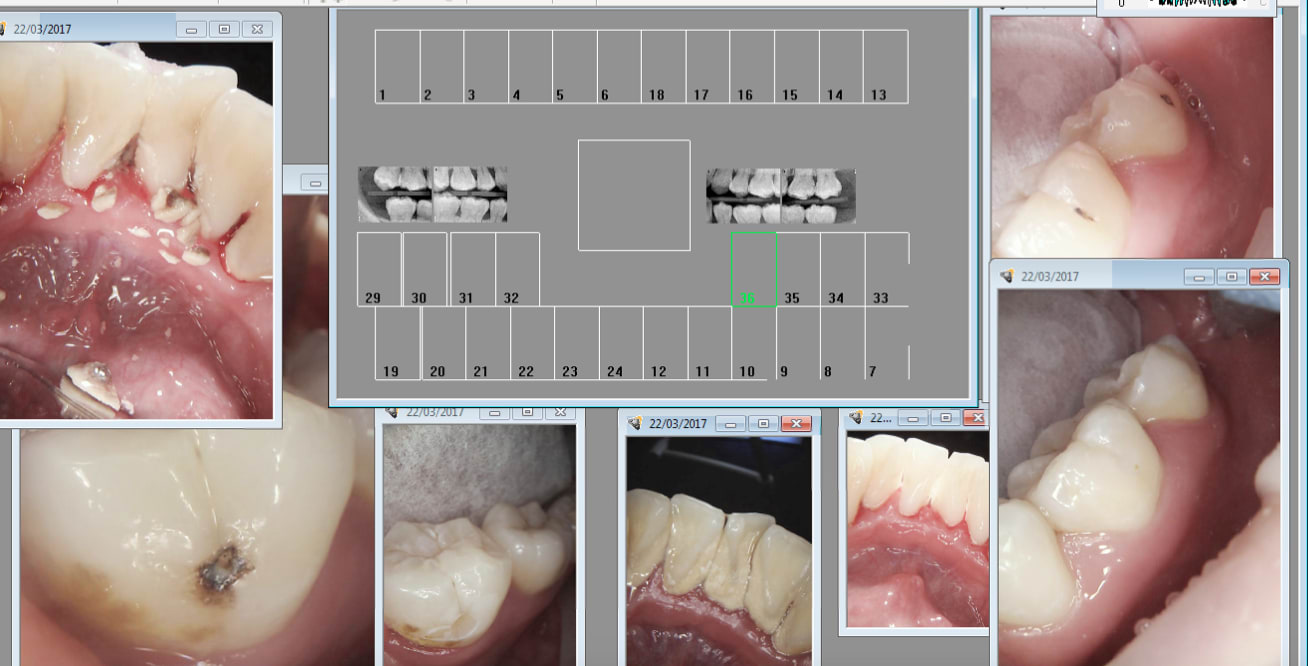Image resolution: width=1308 pixels, height=666 pixels.
Task: Open the left bitewing x-ray thumbnail
Action: point(432,194)
